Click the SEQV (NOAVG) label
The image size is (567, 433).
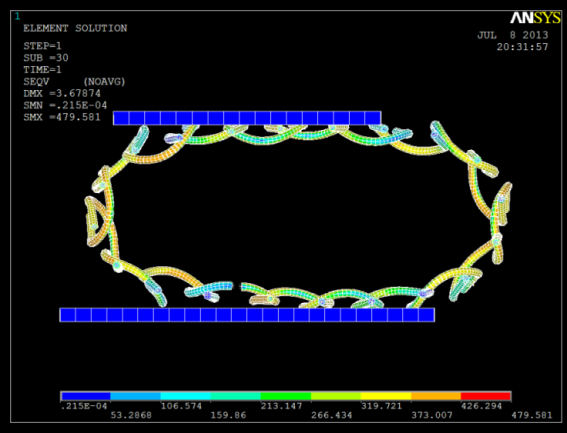pos(74,82)
